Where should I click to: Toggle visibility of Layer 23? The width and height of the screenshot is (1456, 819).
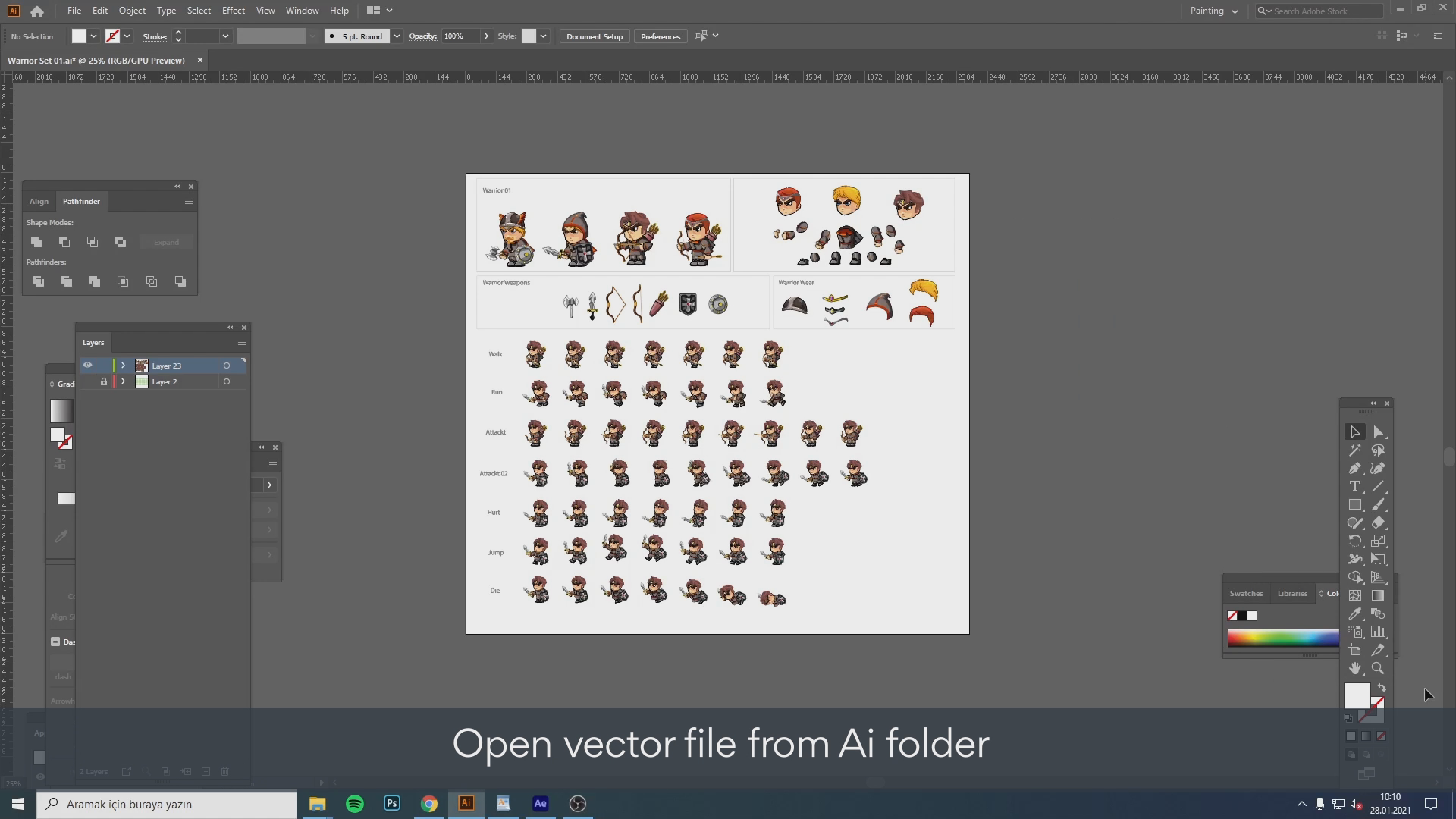click(87, 365)
